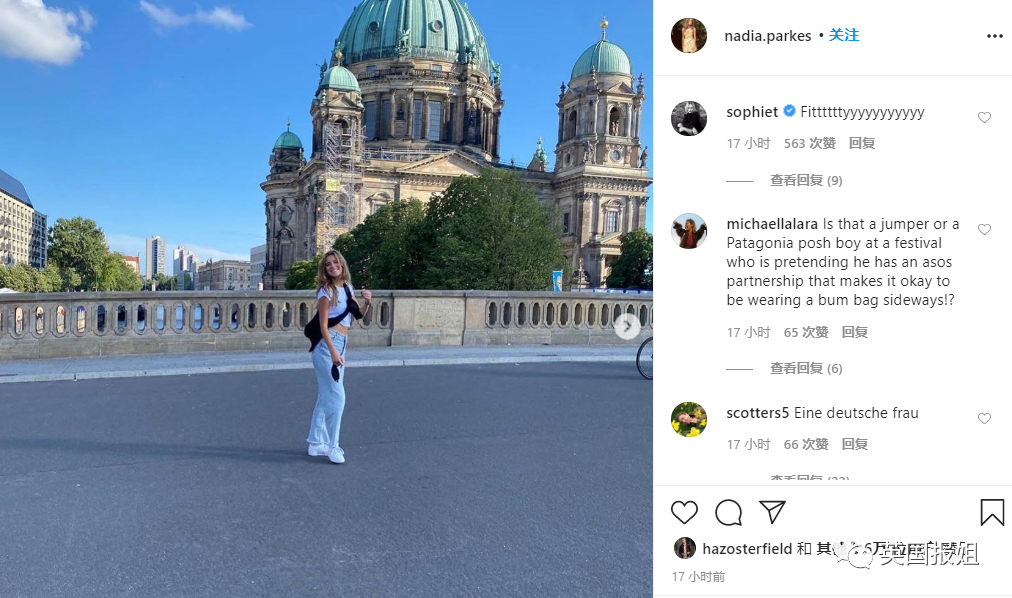Open sophiet's profile picture
The width and height of the screenshot is (1012, 598).
(x=689, y=118)
